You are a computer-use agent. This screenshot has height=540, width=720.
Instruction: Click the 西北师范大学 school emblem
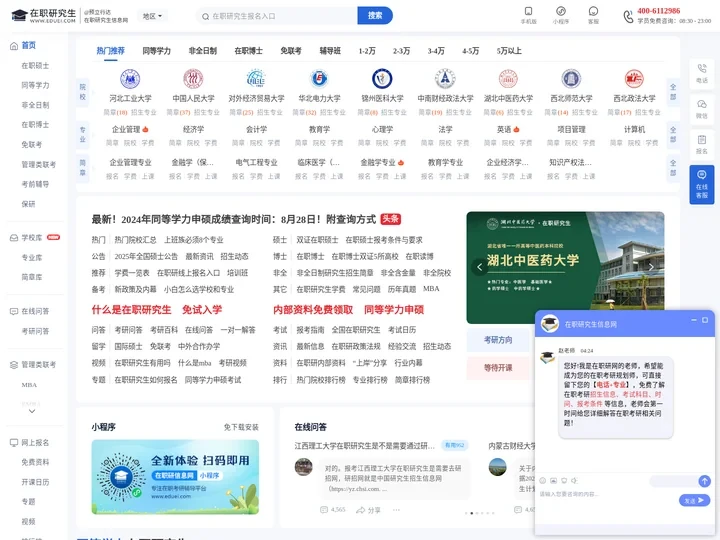[571, 79]
